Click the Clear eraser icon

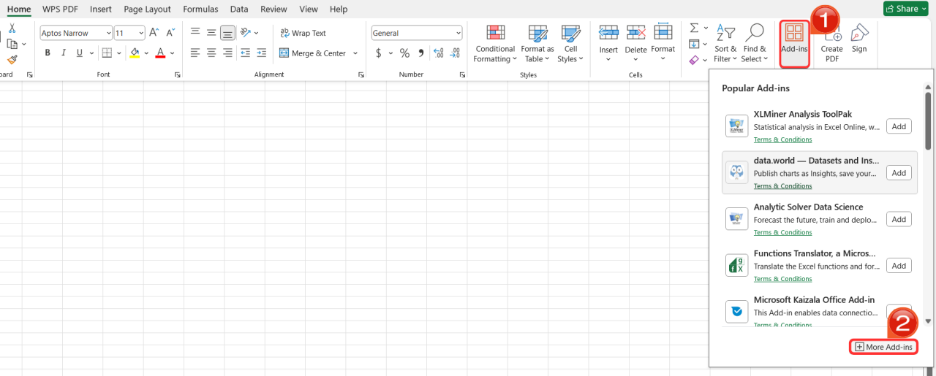694,59
